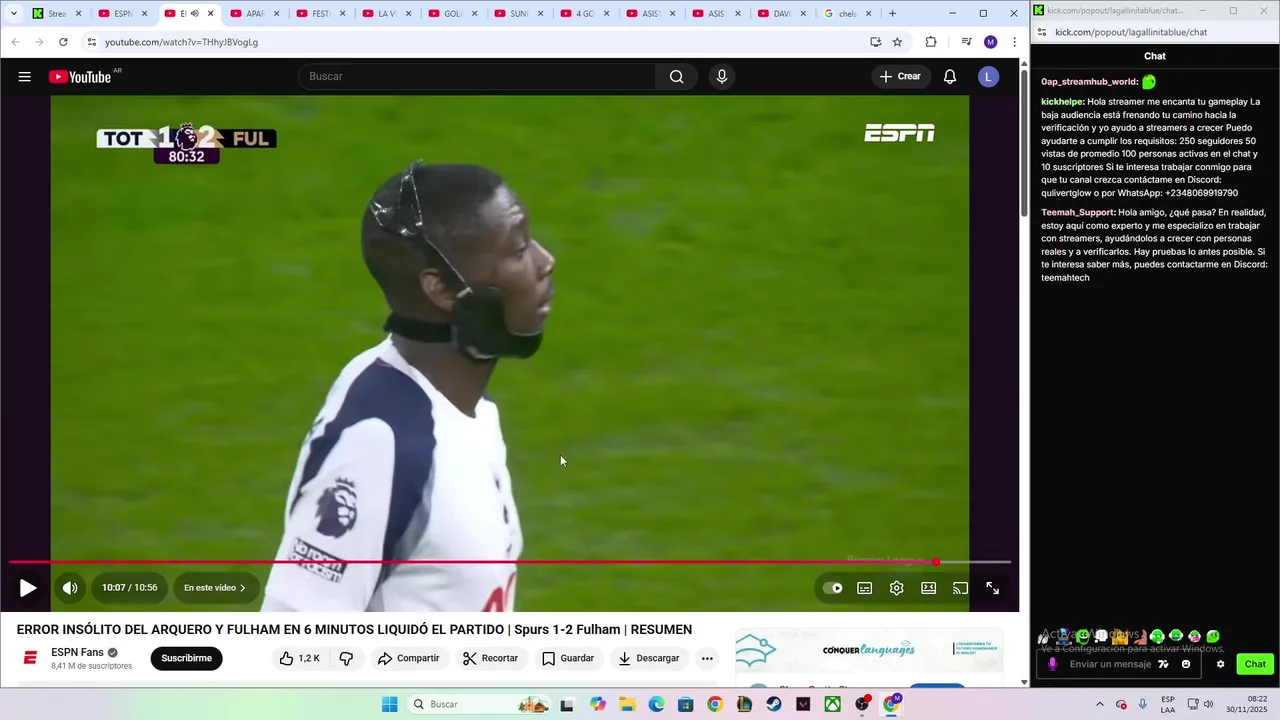Send message with green Chat button

pyautogui.click(x=1255, y=664)
